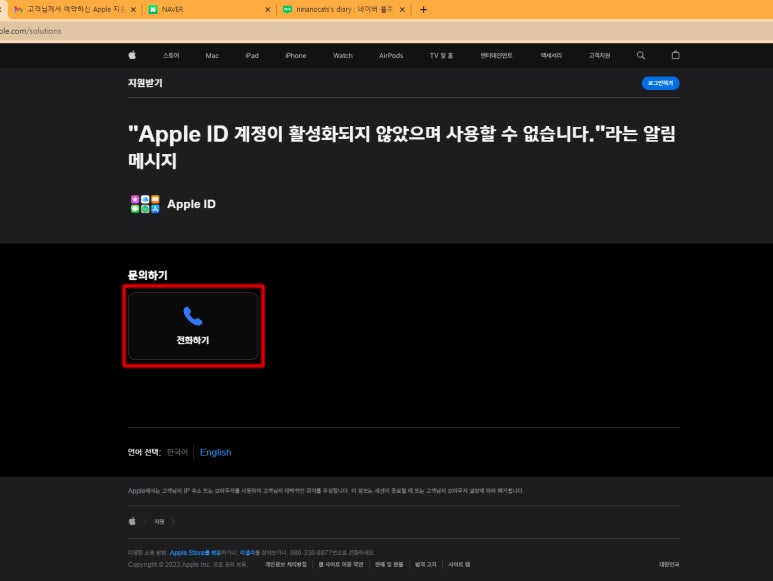Image resolution: width=773 pixels, height=581 pixels.
Task: Click the Apple logo in the footer breadcrumb
Action: tap(132, 521)
